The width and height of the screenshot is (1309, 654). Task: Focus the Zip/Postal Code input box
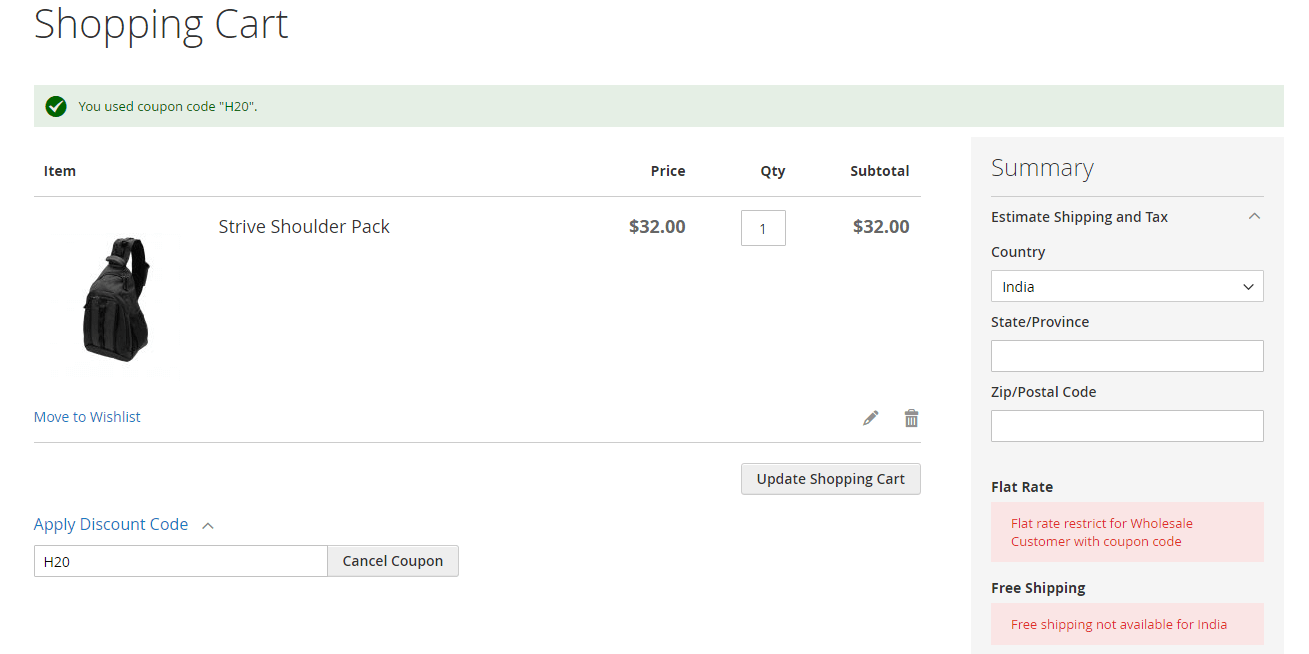point(1127,426)
